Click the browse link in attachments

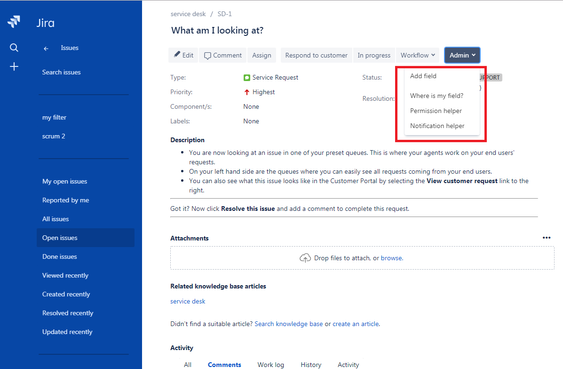pyautogui.click(x=391, y=258)
